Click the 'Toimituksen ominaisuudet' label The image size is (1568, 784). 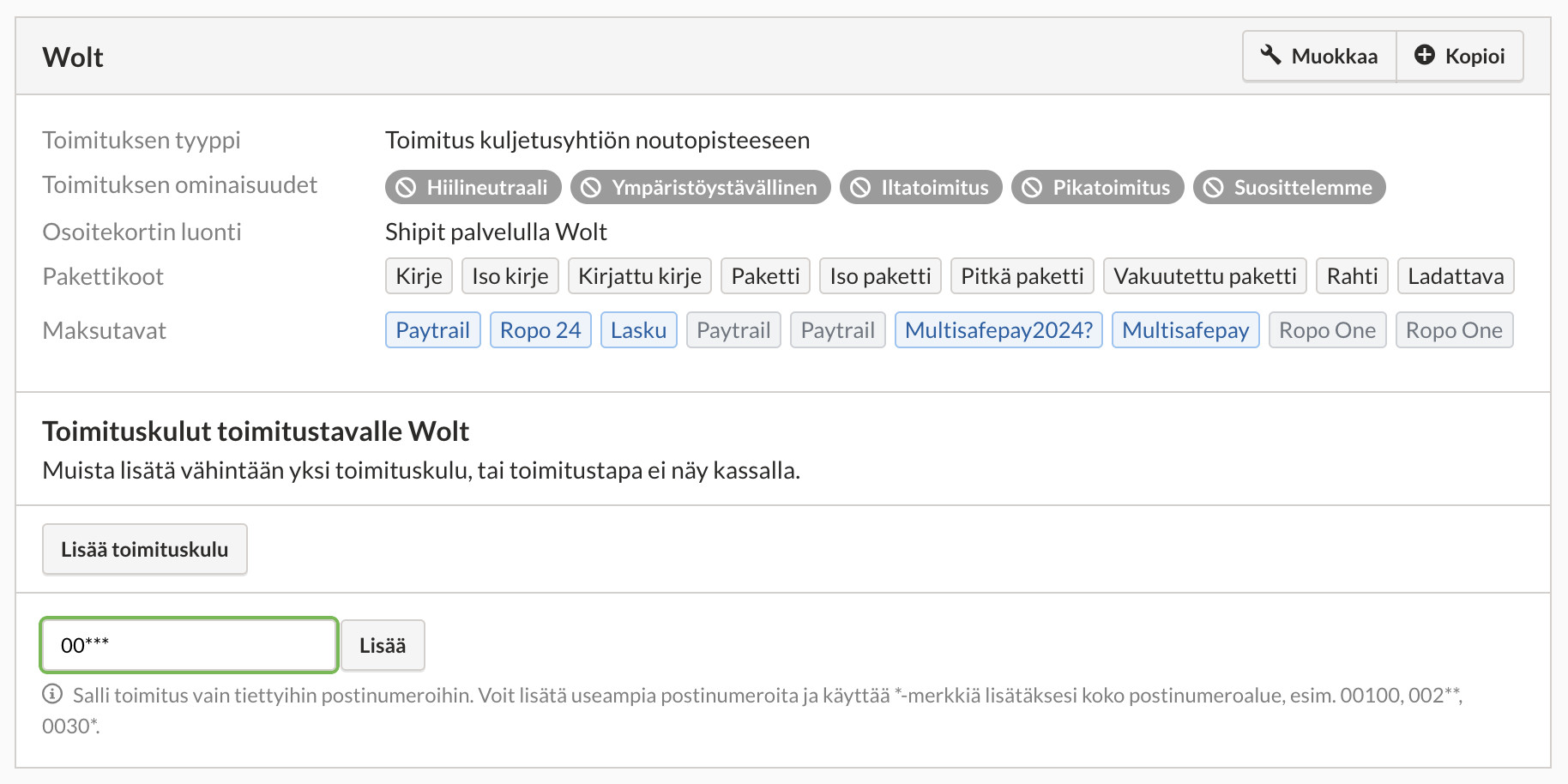tap(180, 184)
